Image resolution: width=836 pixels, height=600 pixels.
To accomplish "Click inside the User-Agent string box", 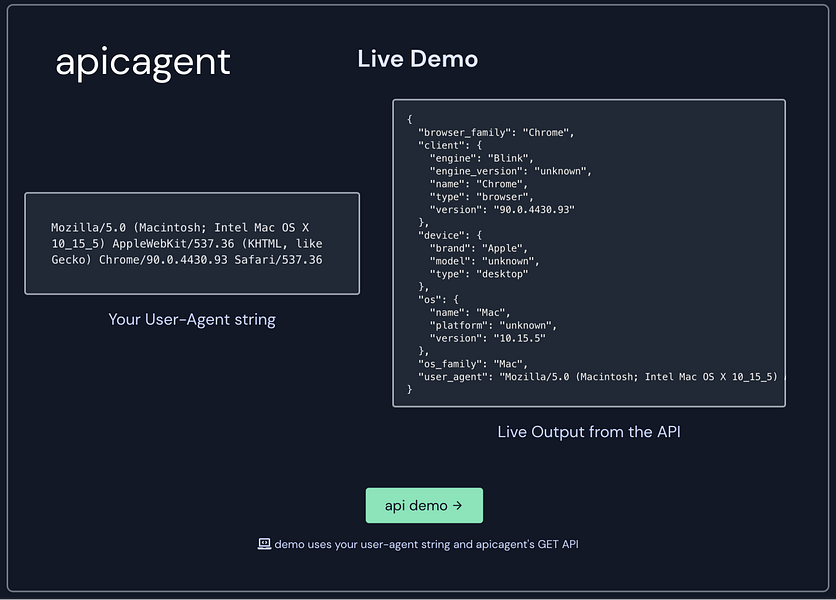I will [192, 243].
